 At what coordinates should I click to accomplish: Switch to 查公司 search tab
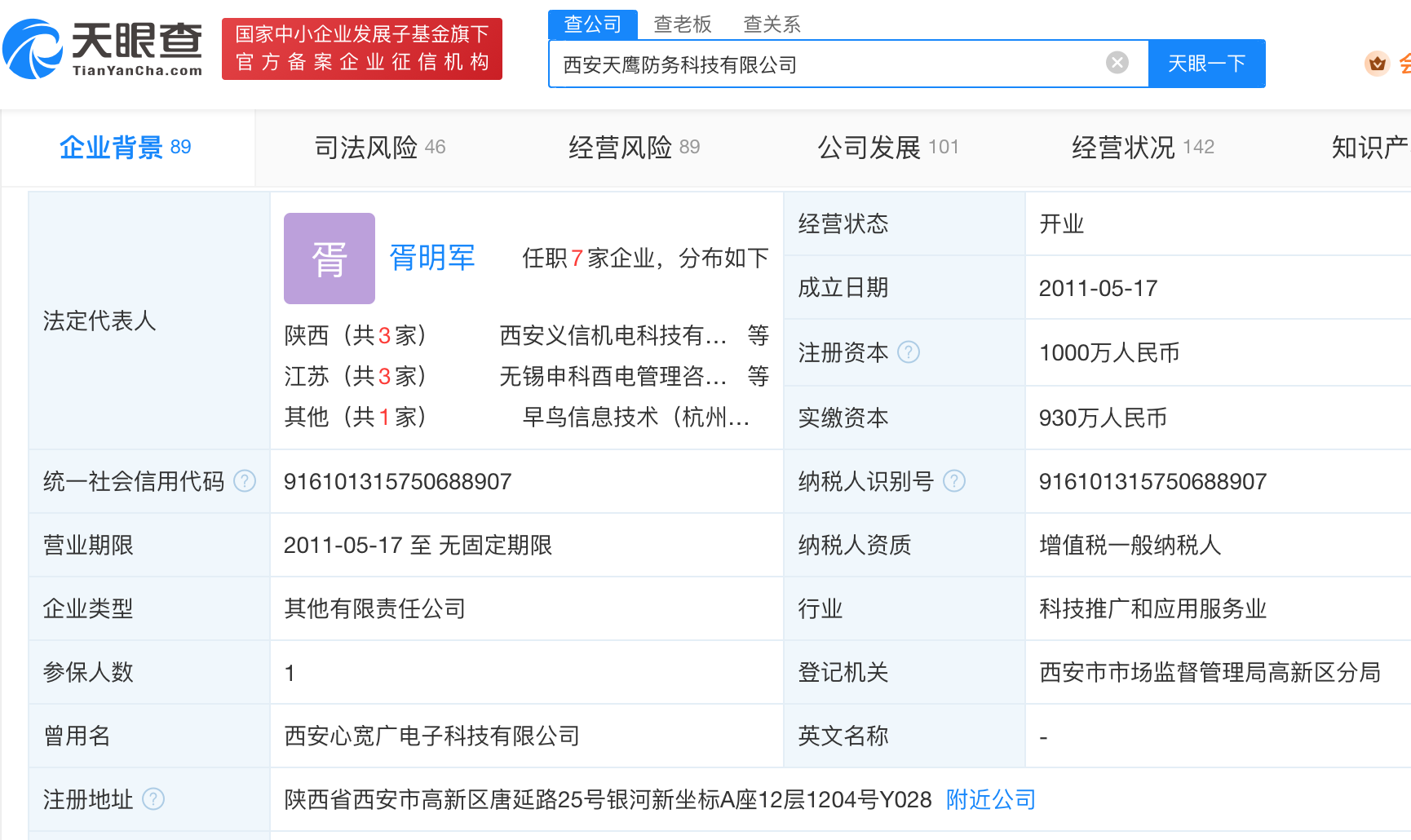(593, 24)
